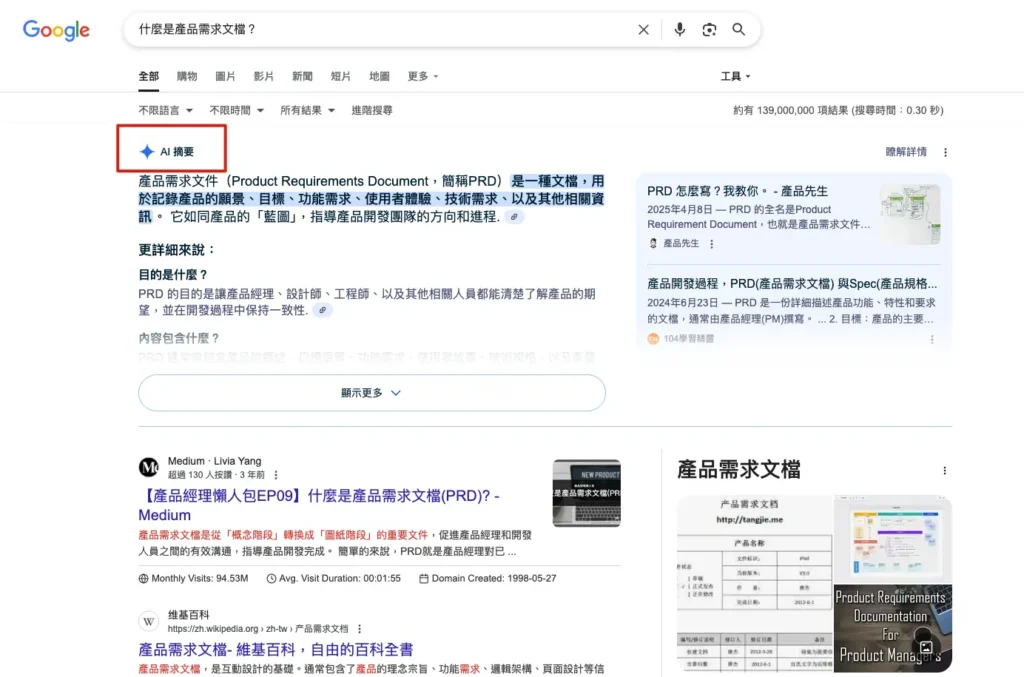
Task: Open the three-dot menu in 產品需求文檔 knowledge panel
Action: click(944, 471)
